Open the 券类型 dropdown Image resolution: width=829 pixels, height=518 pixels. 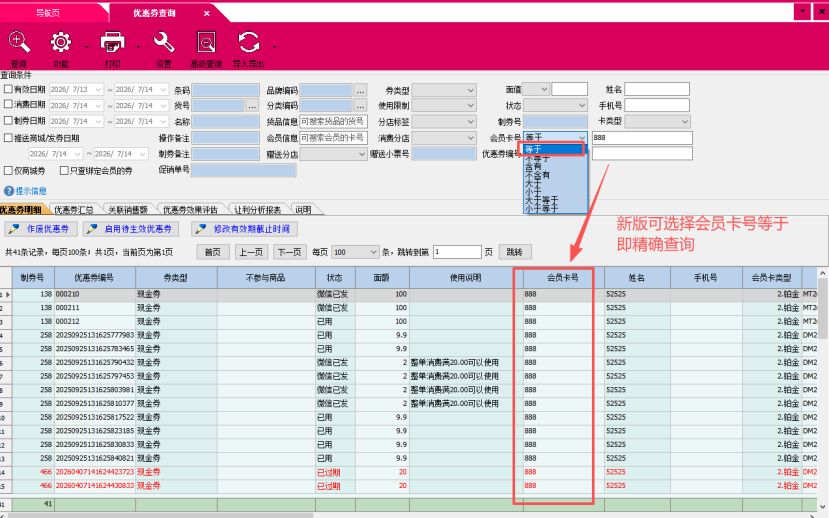click(x=444, y=90)
